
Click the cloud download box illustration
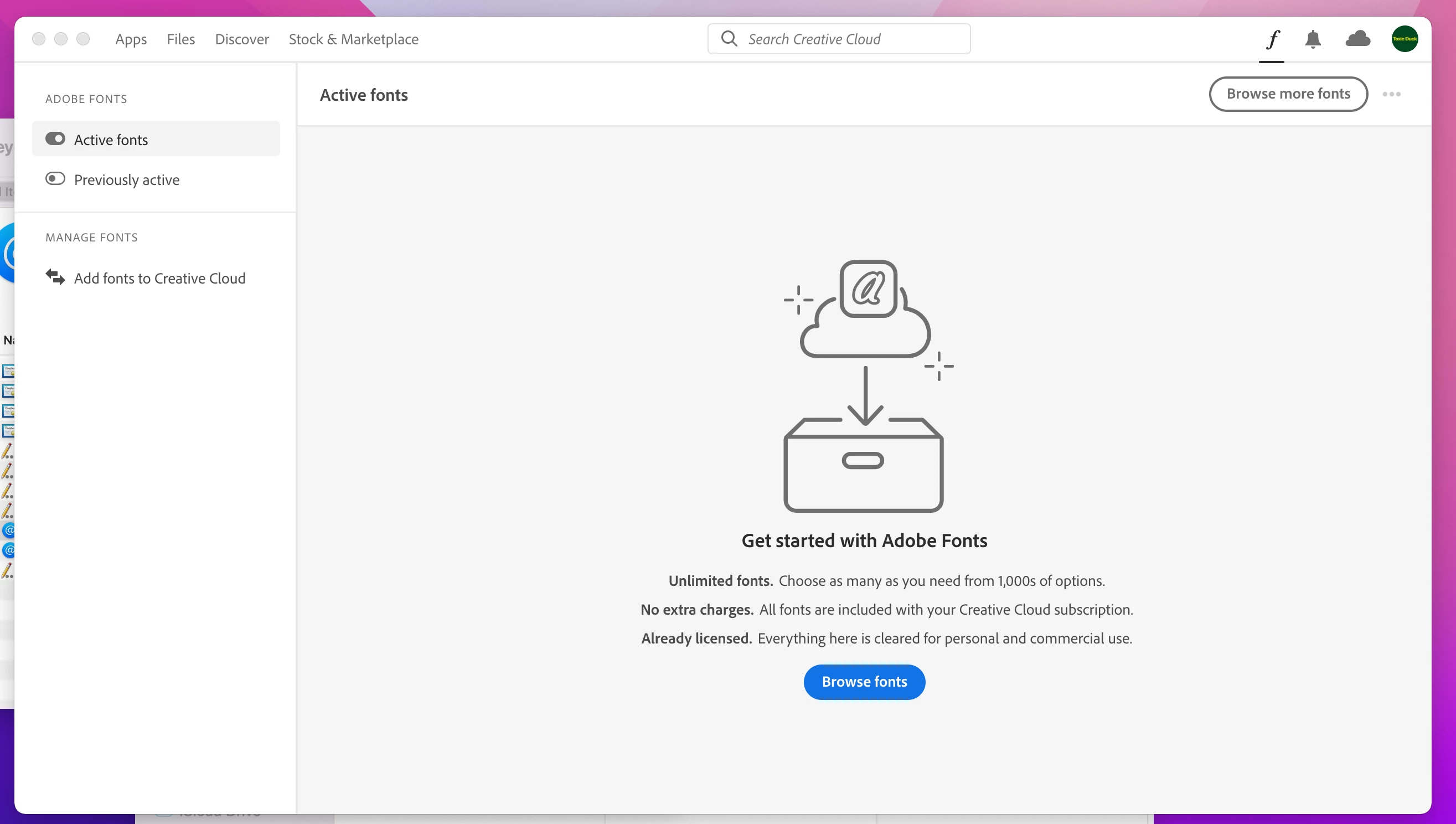(864, 386)
